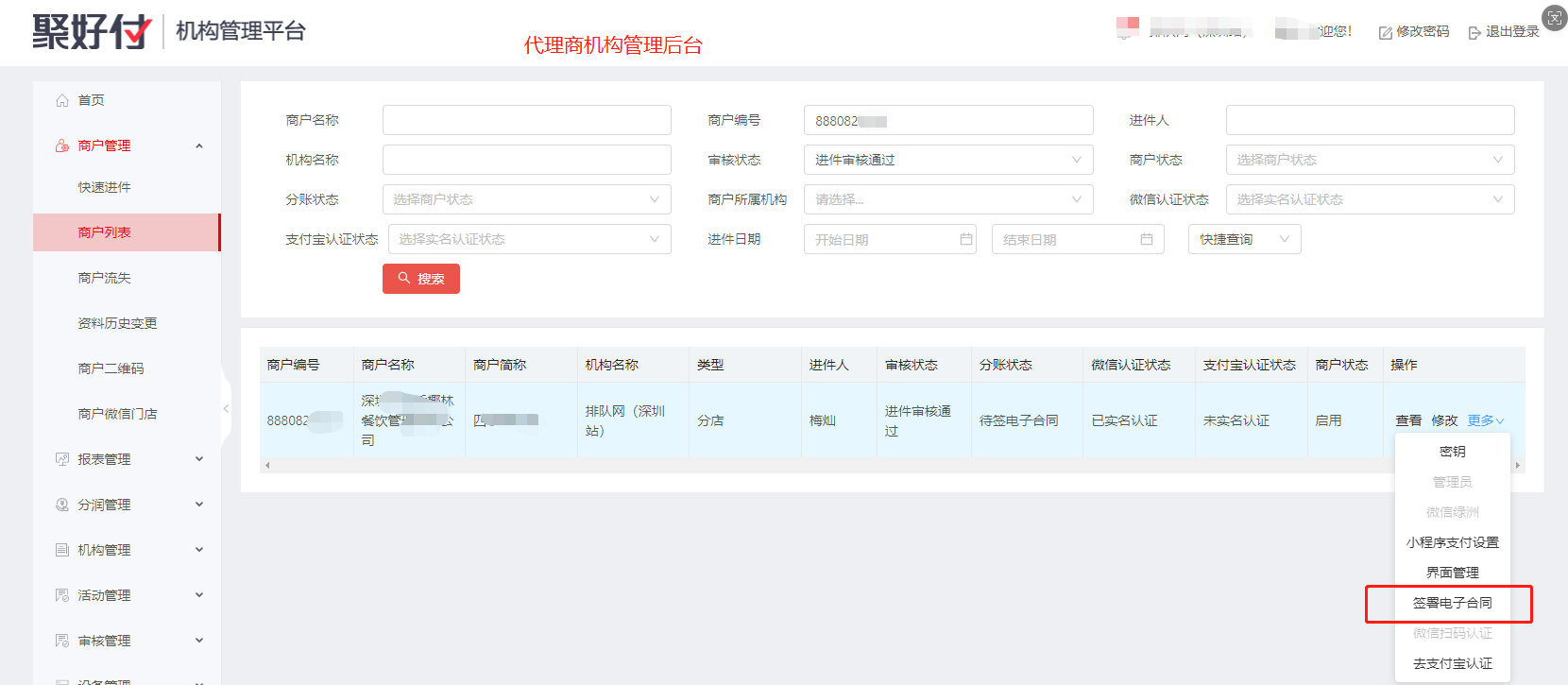Image resolution: width=1568 pixels, height=685 pixels.
Task: Click the 修改密码 edit icon
Action: click(x=1386, y=33)
